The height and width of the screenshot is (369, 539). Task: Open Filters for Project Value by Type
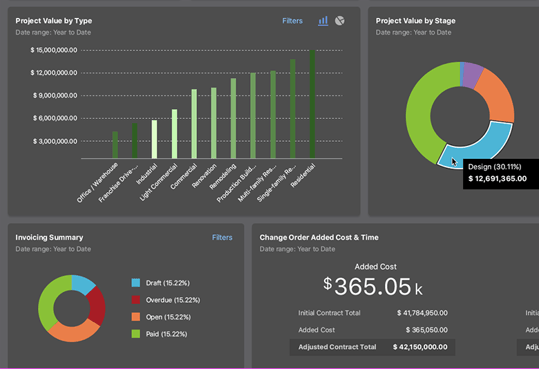pos(292,21)
